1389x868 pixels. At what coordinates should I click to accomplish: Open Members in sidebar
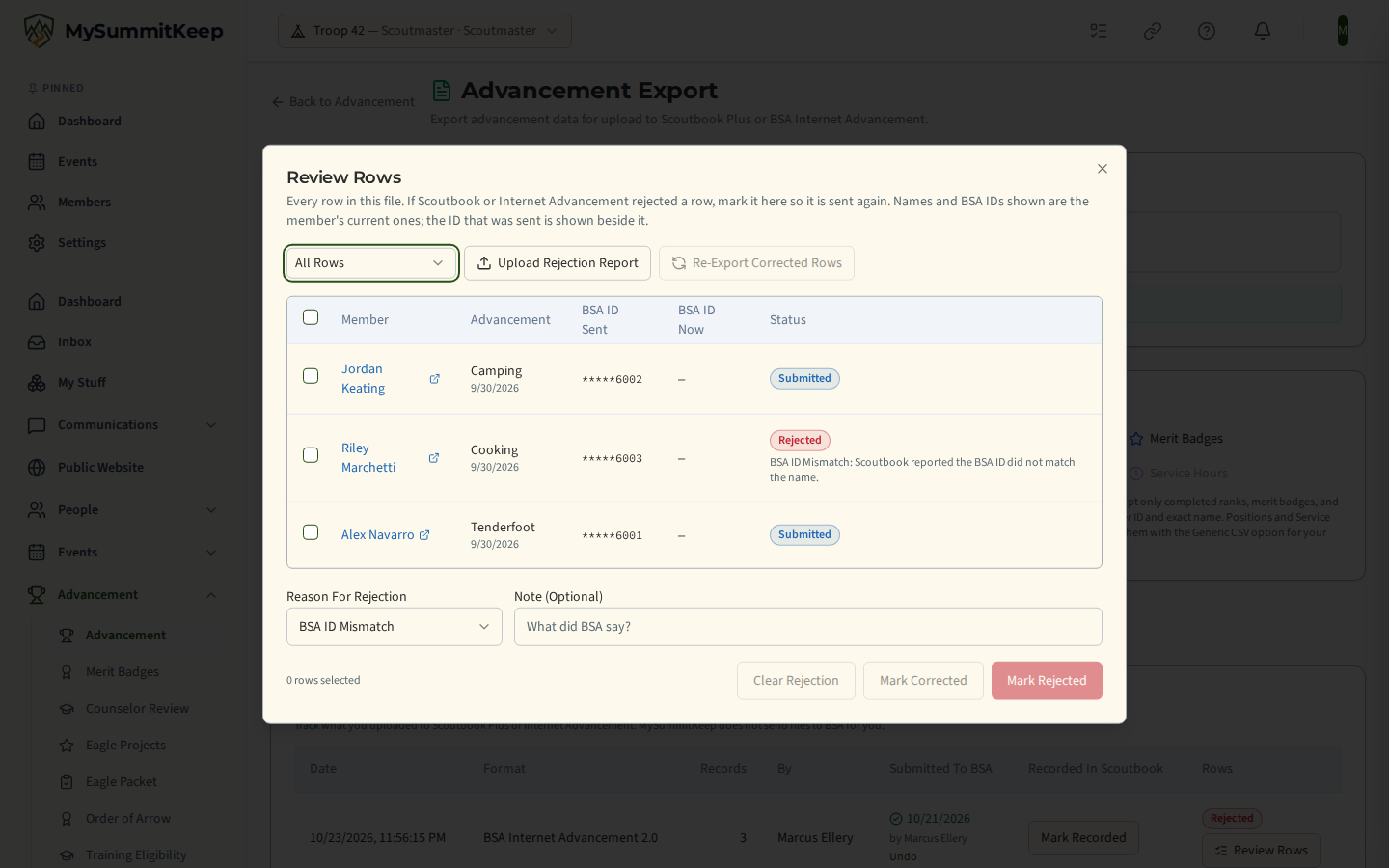point(123,203)
